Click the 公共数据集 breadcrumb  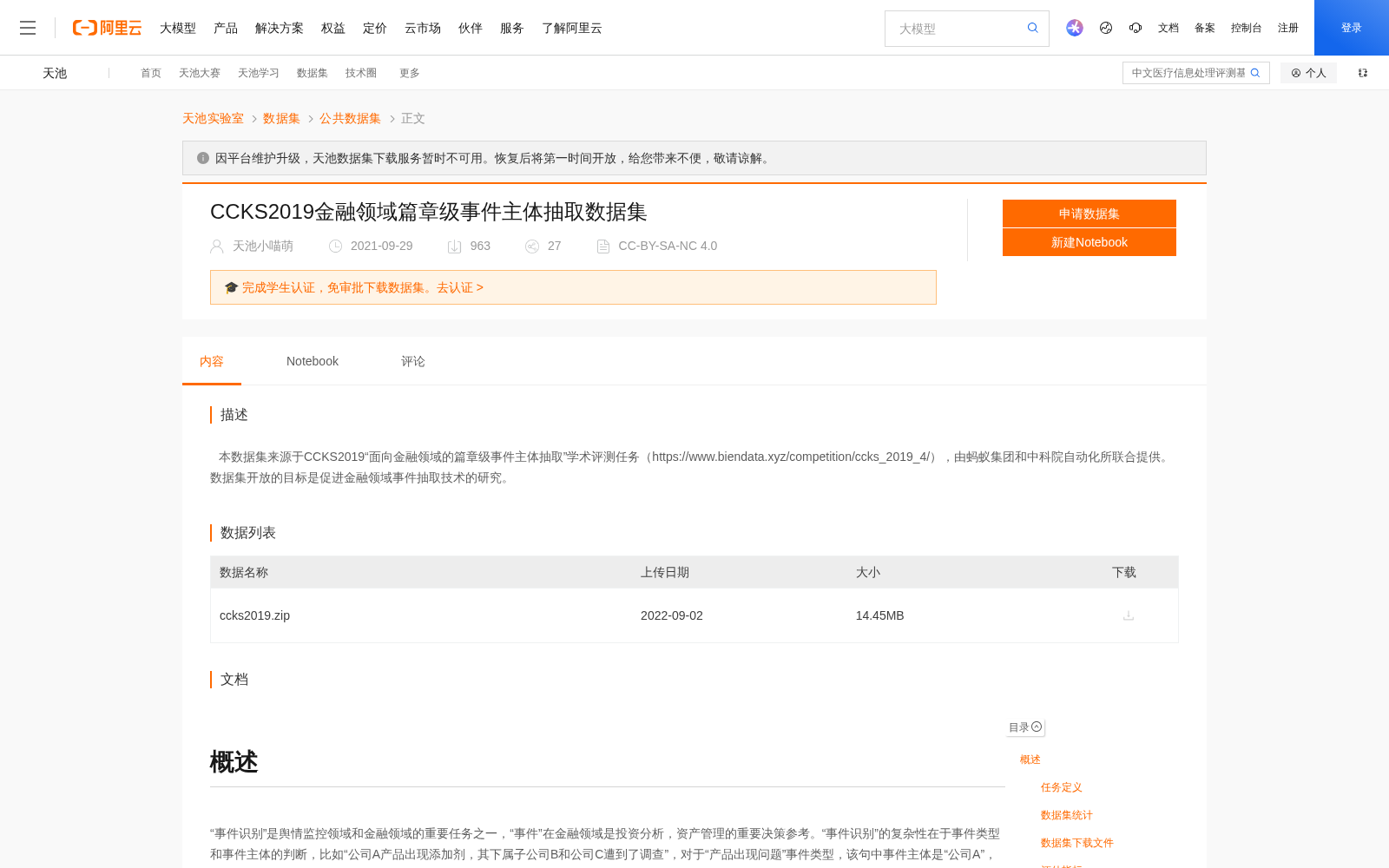point(350,118)
